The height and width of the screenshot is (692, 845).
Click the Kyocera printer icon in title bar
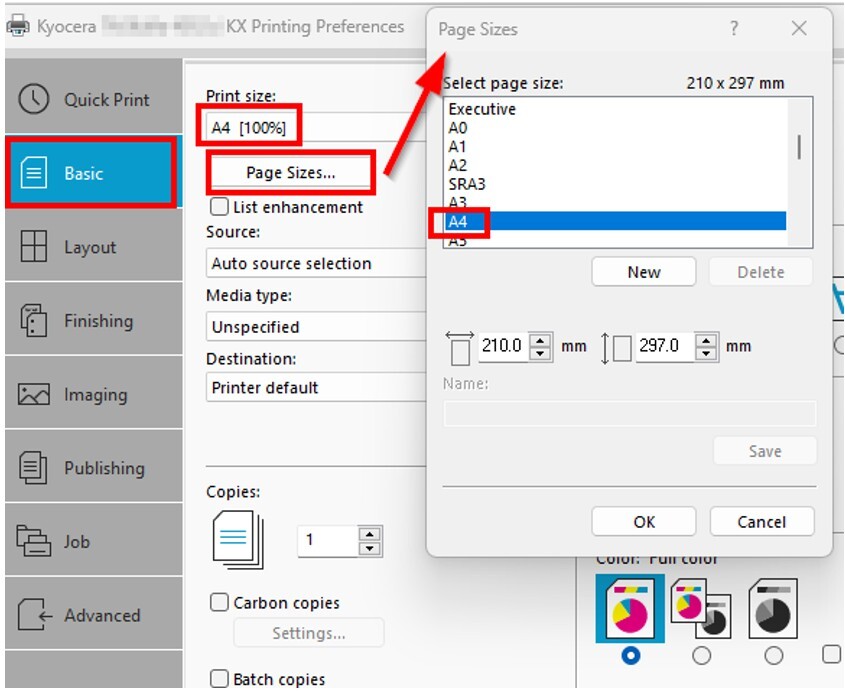[17, 26]
